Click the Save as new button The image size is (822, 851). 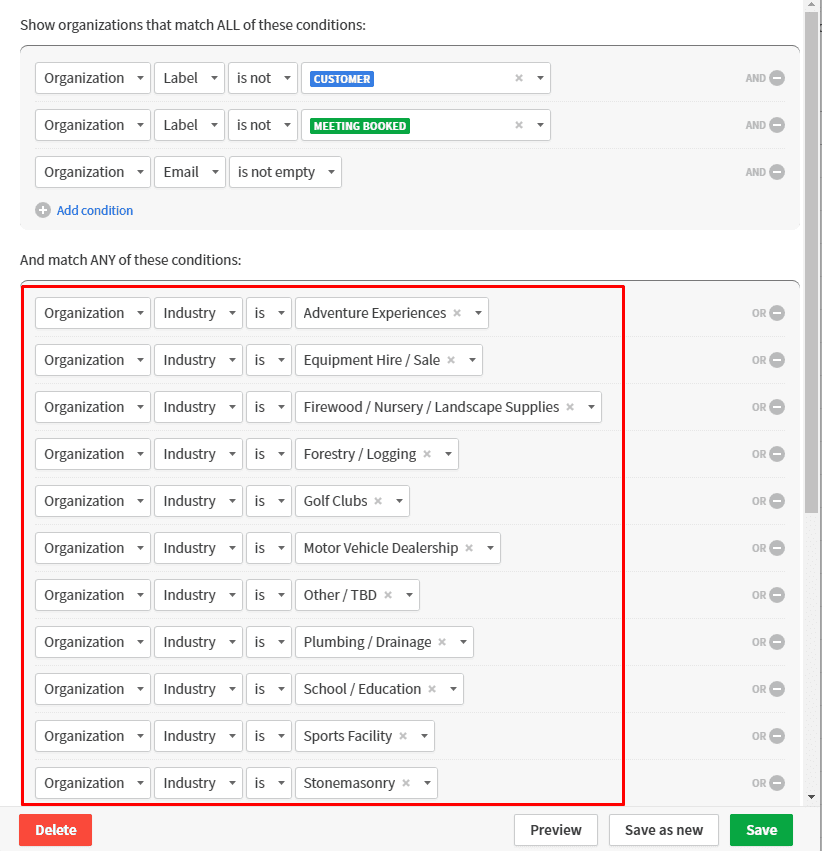point(664,830)
